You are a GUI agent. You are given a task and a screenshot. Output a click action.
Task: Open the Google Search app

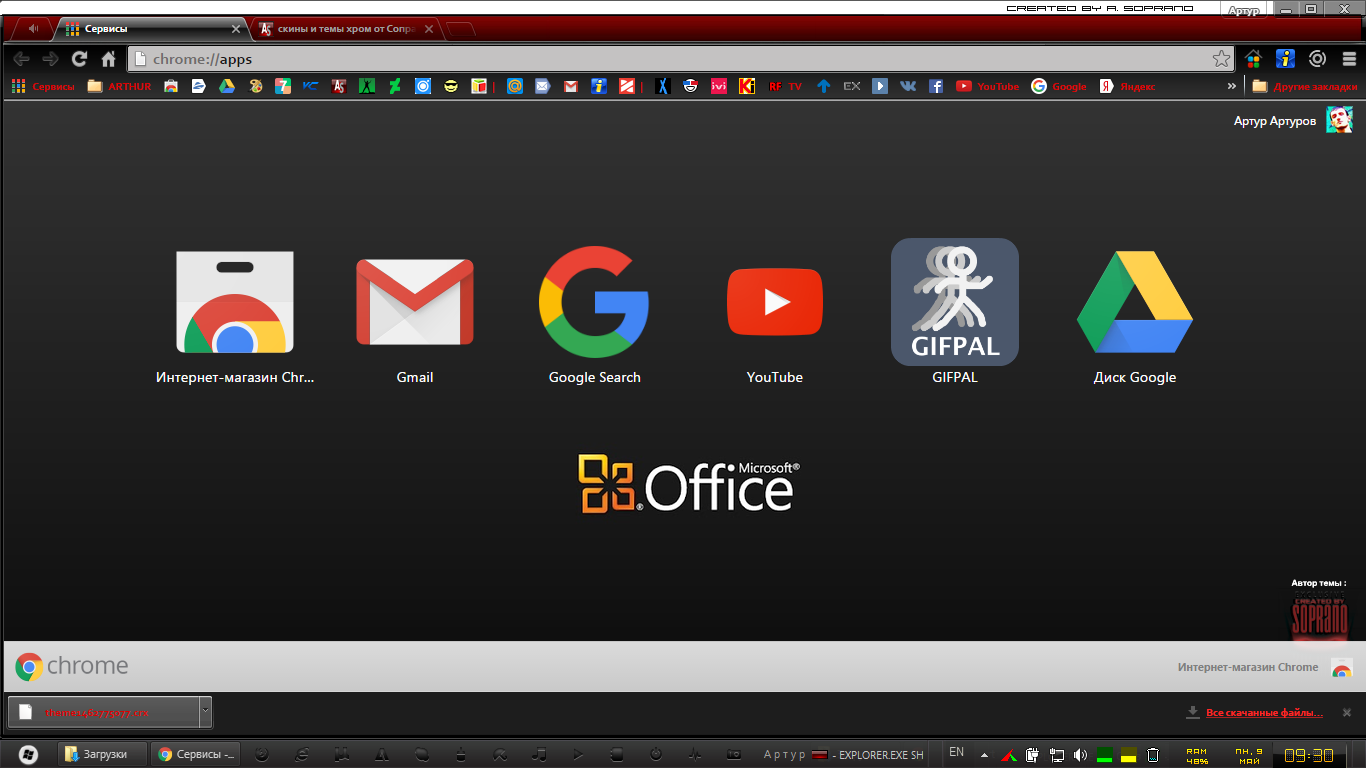(x=595, y=302)
